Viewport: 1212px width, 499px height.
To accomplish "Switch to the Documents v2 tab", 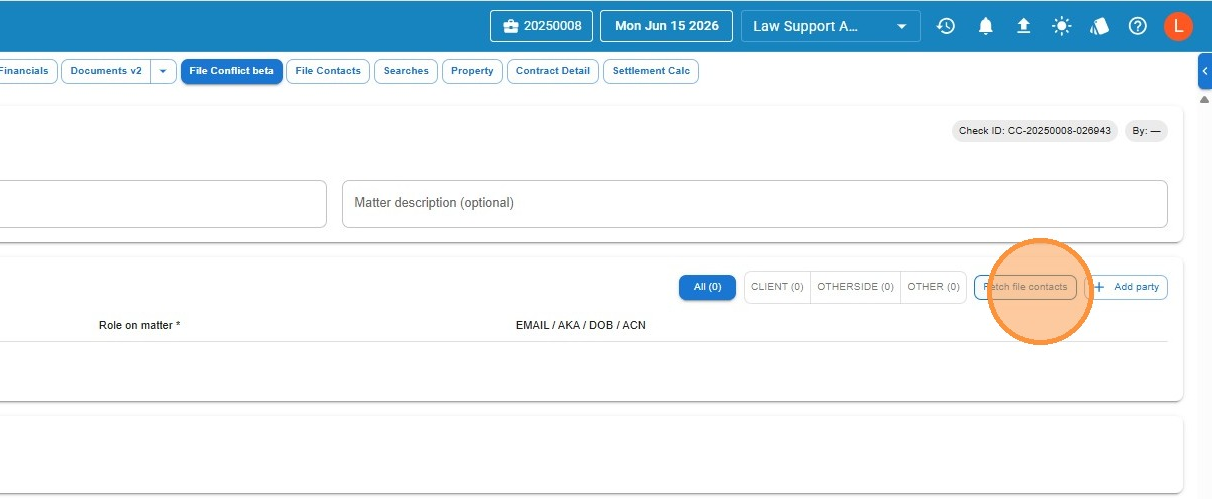I will [x=106, y=71].
